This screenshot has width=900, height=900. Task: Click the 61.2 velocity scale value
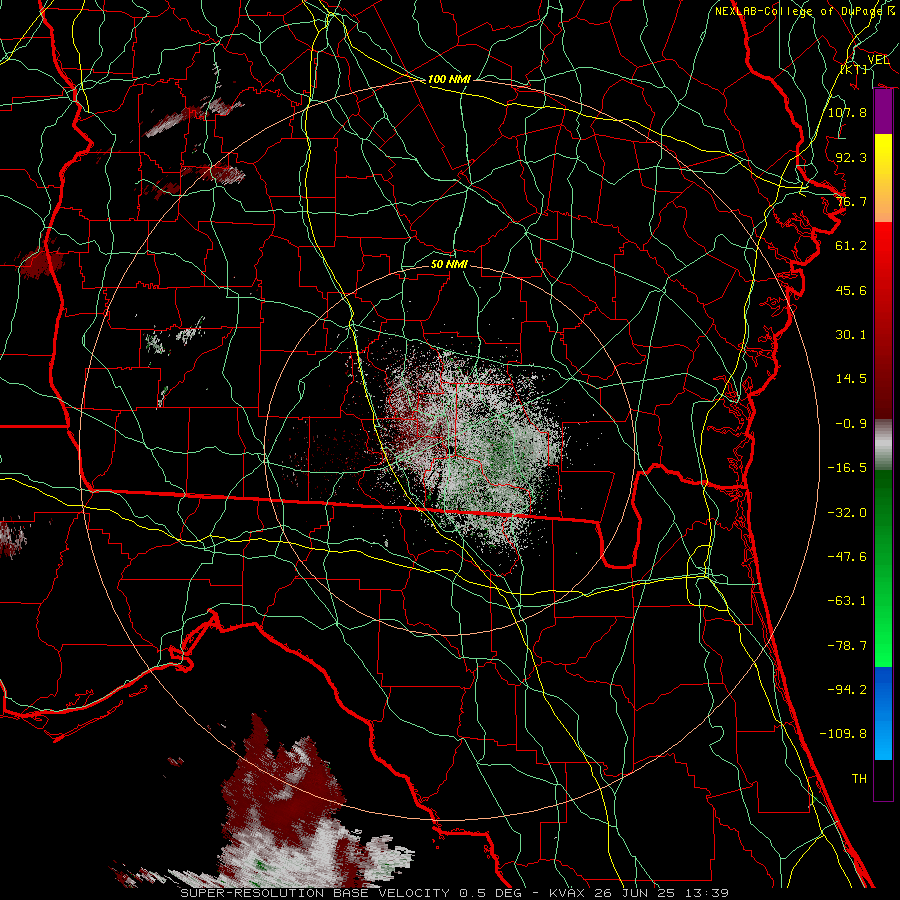click(851, 246)
